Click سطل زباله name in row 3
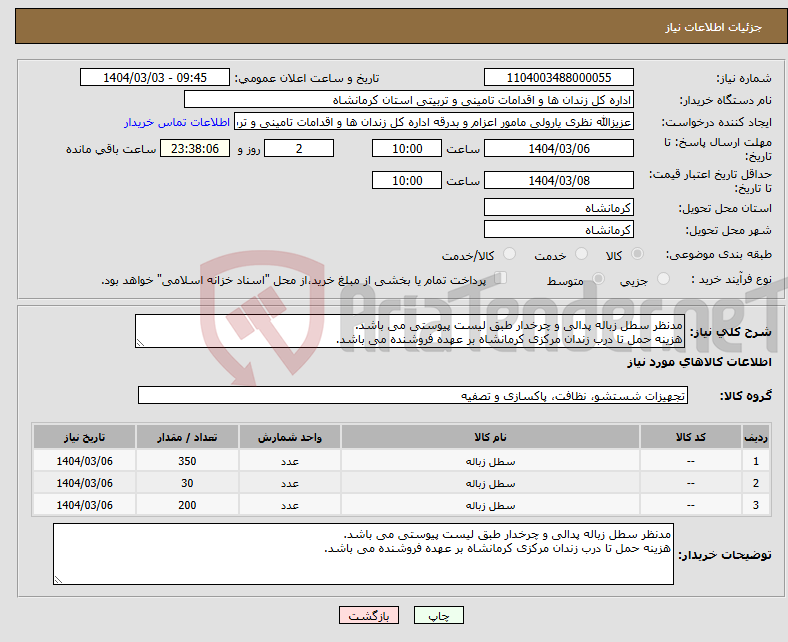The height and width of the screenshot is (642, 788). 490,506
